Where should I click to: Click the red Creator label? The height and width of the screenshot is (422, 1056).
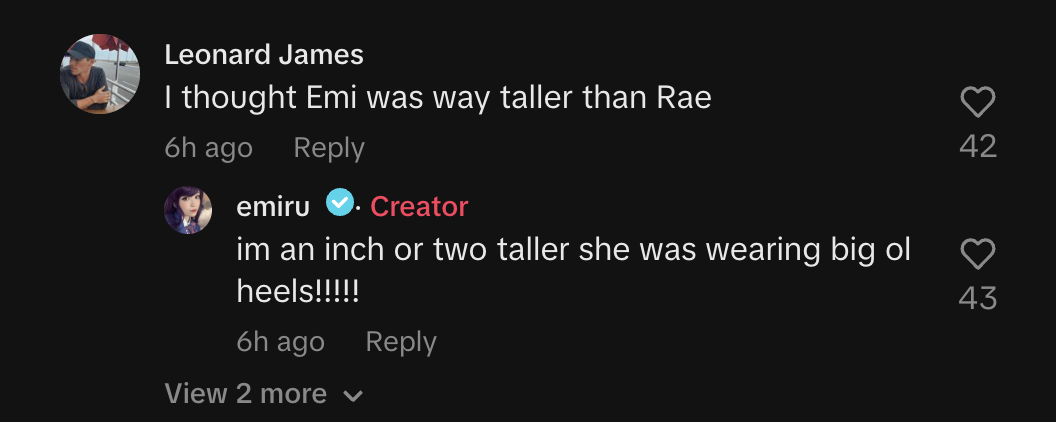(x=419, y=207)
